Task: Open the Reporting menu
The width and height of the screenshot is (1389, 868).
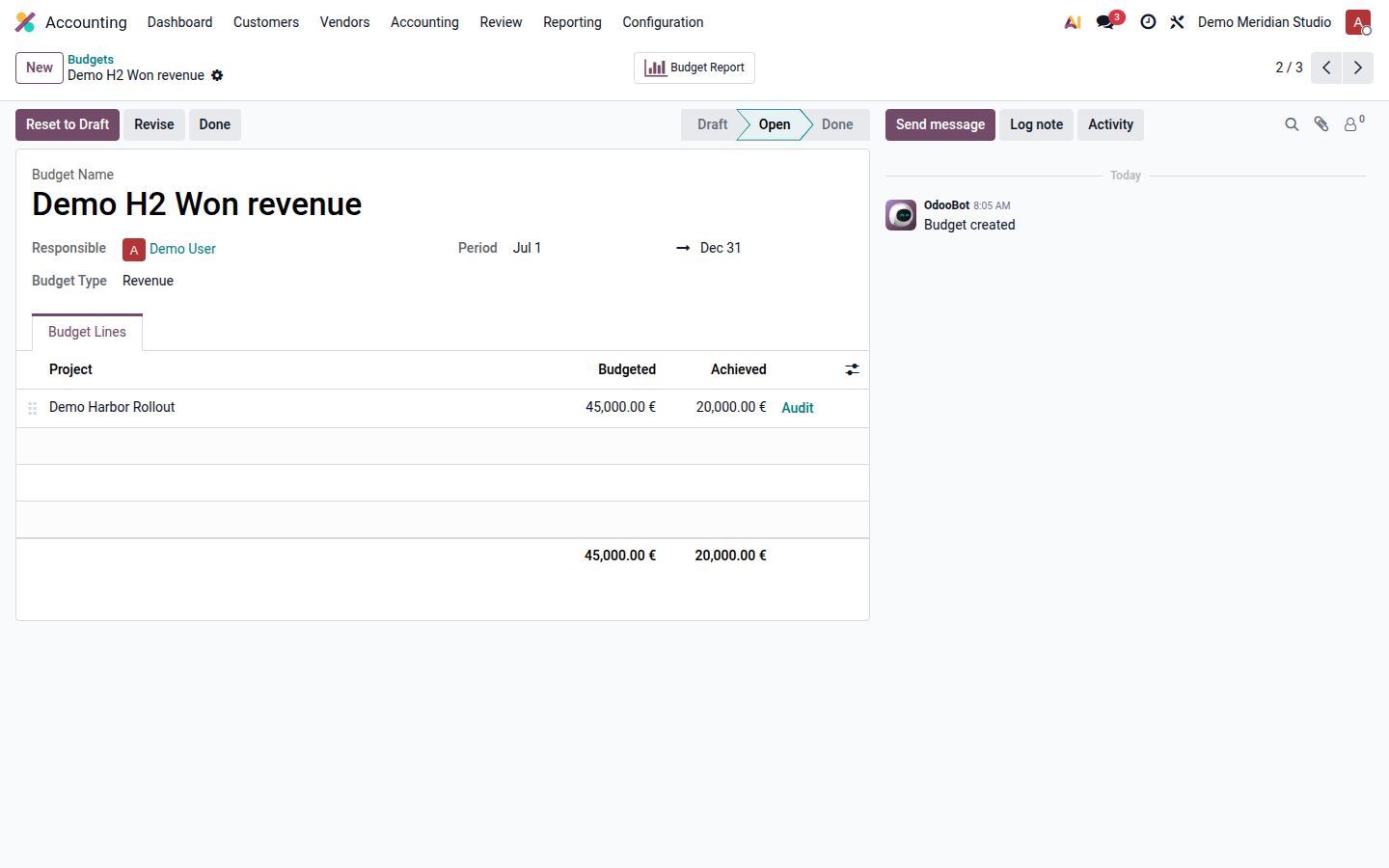Action: click(x=572, y=22)
